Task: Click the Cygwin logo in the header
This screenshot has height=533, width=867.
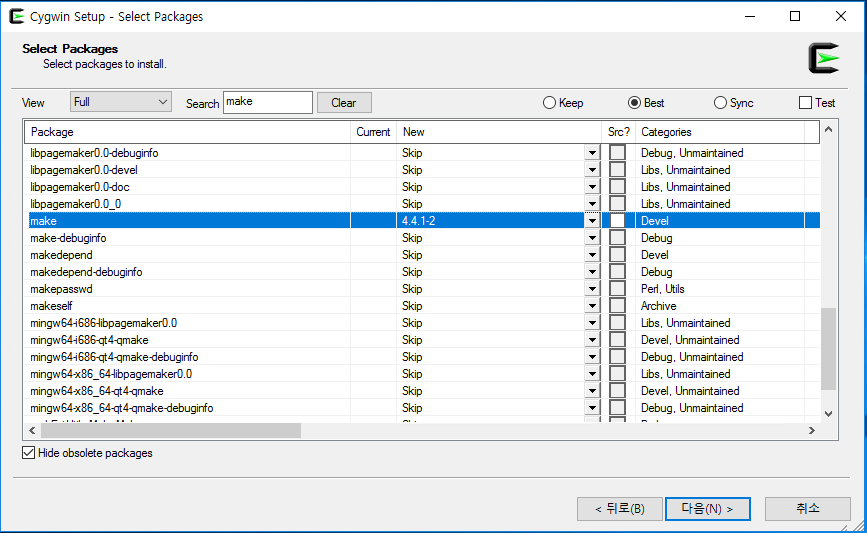Action: [x=823, y=58]
